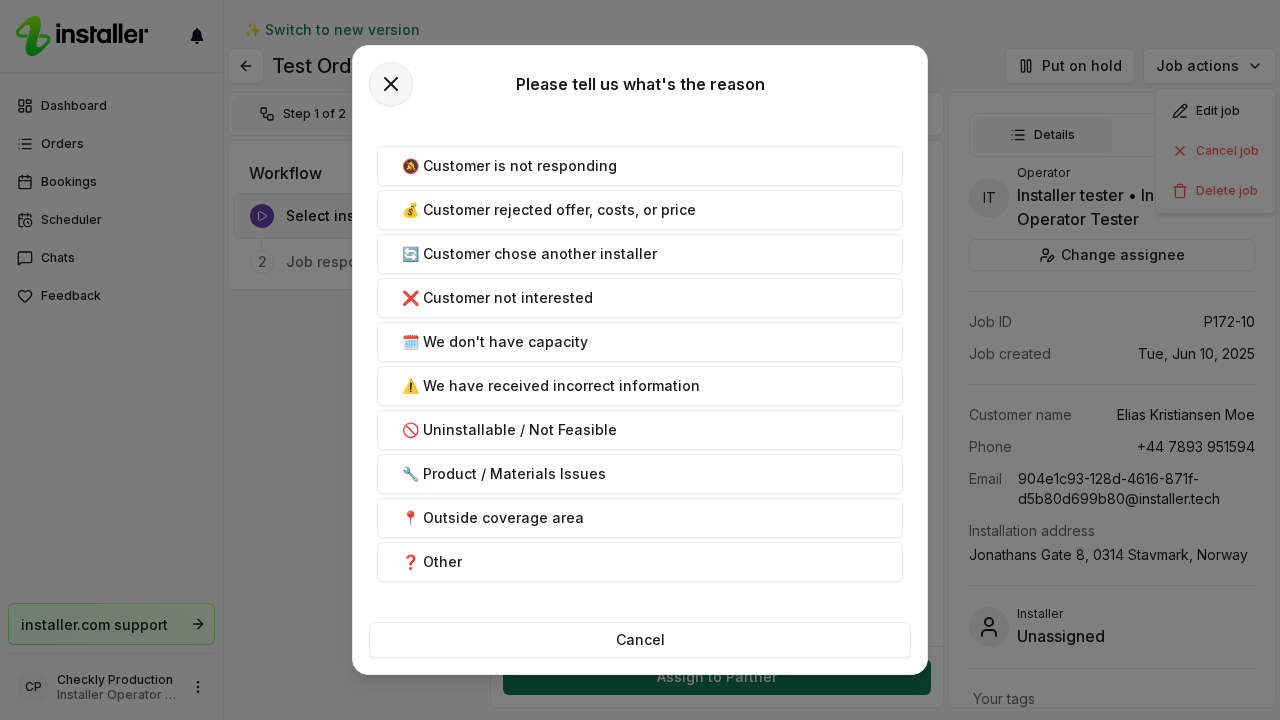Click workflow step 2 number badge

[262, 262]
